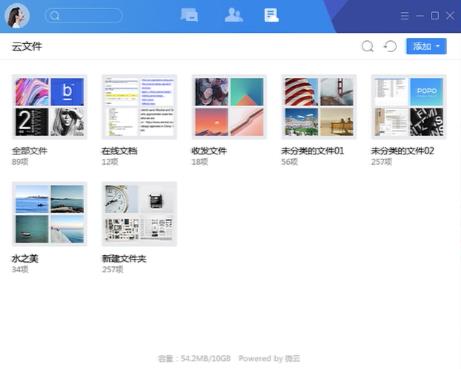This screenshot has width=461, height=369.
Task: Switch to the cloud documents tab
Action: (271, 15)
